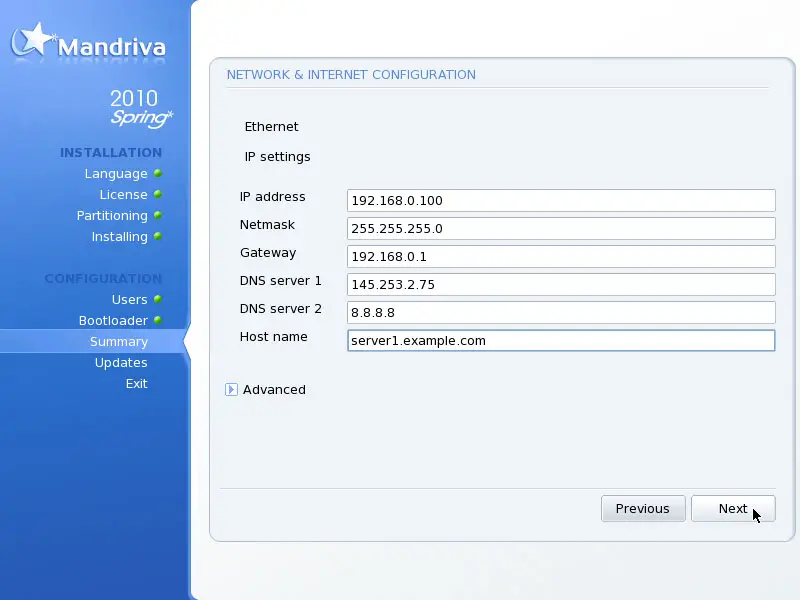Click the Next button
This screenshot has height=600, width=800.
tap(733, 509)
